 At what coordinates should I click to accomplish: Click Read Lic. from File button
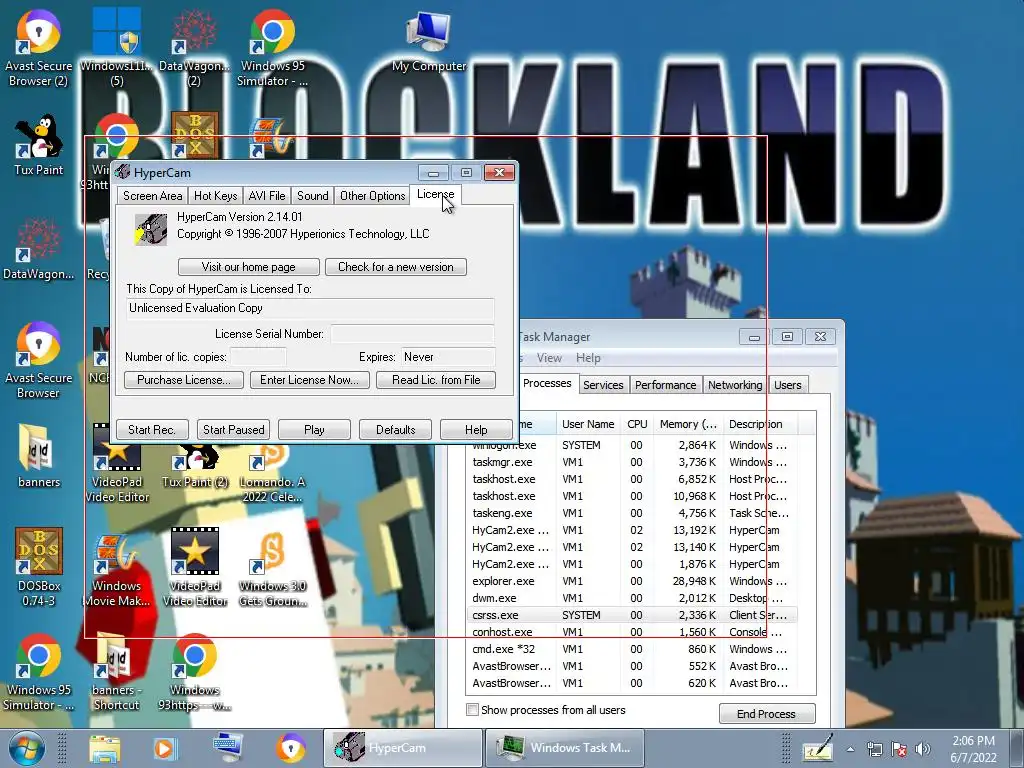click(436, 380)
